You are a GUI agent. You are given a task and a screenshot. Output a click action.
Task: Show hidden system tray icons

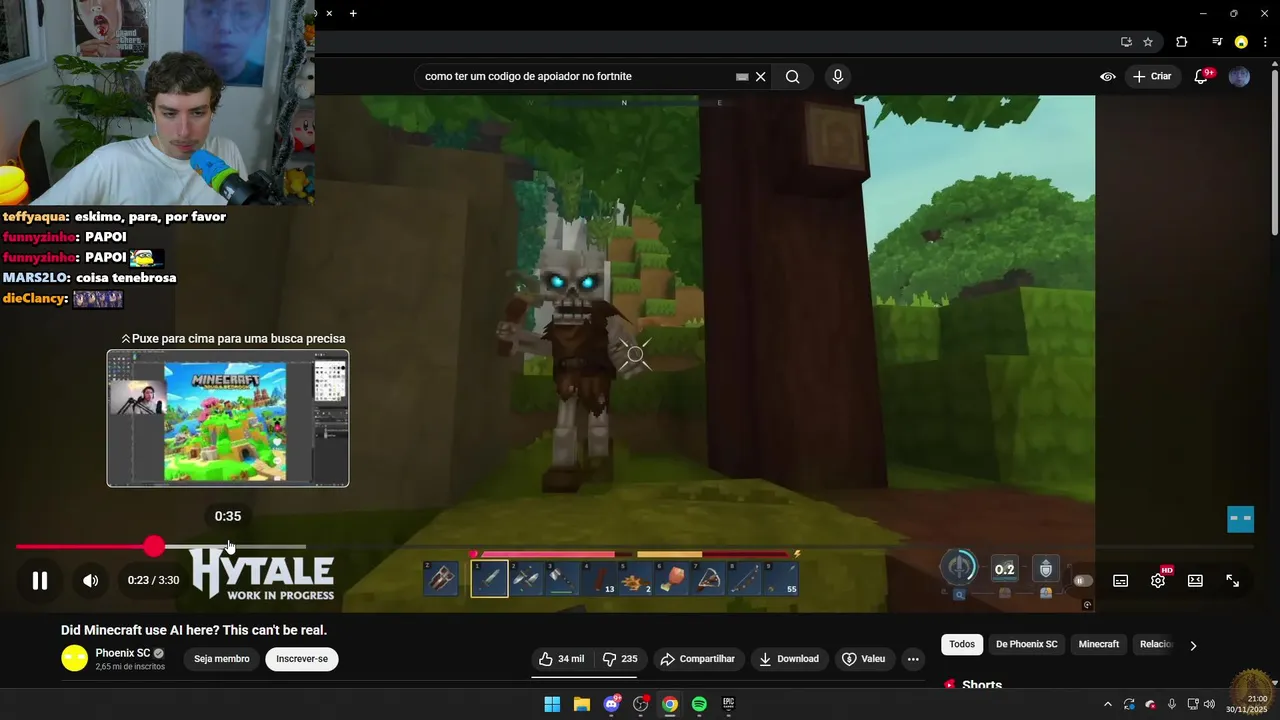pos(1107,704)
